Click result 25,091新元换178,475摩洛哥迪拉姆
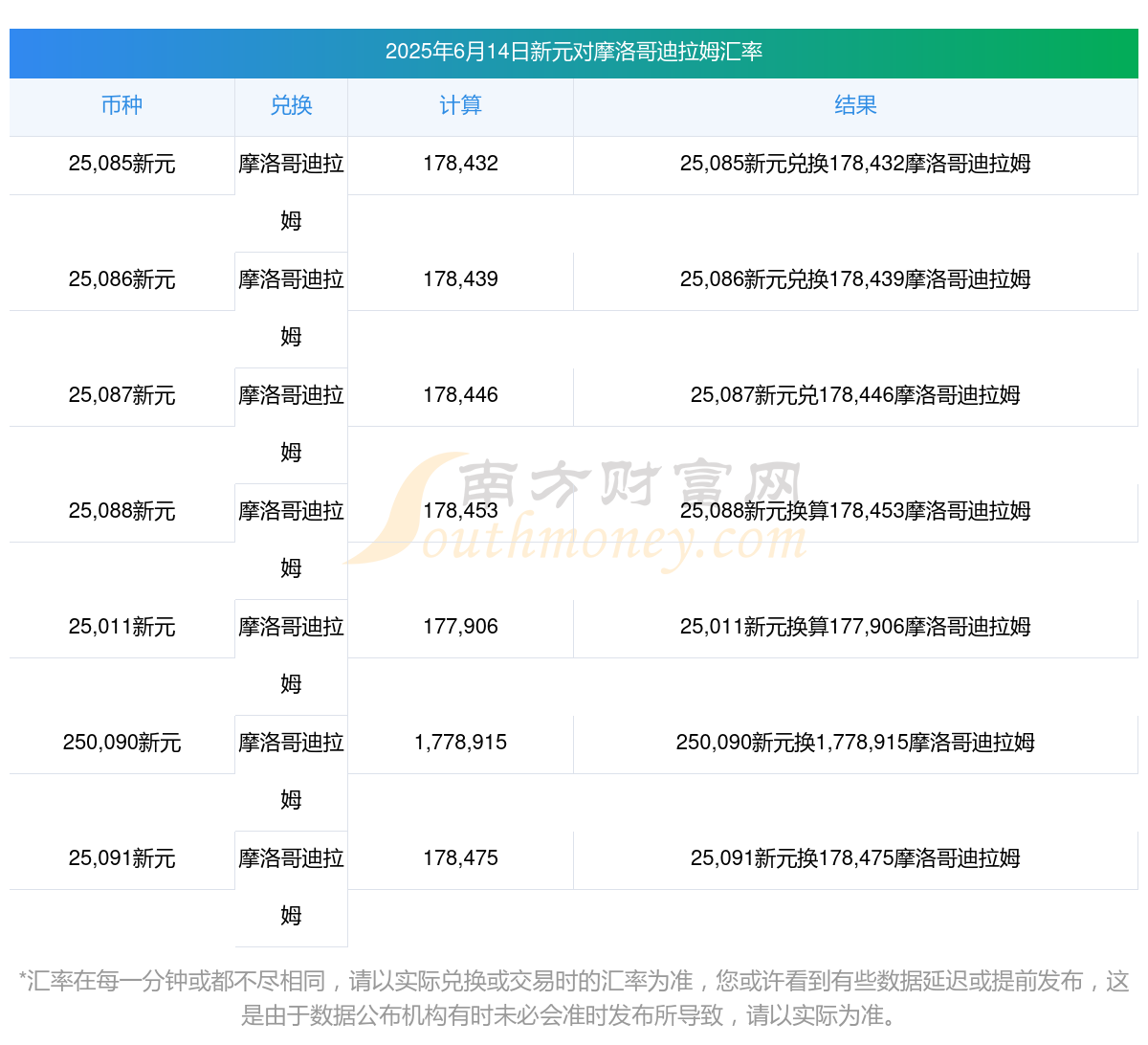 pos(855,858)
